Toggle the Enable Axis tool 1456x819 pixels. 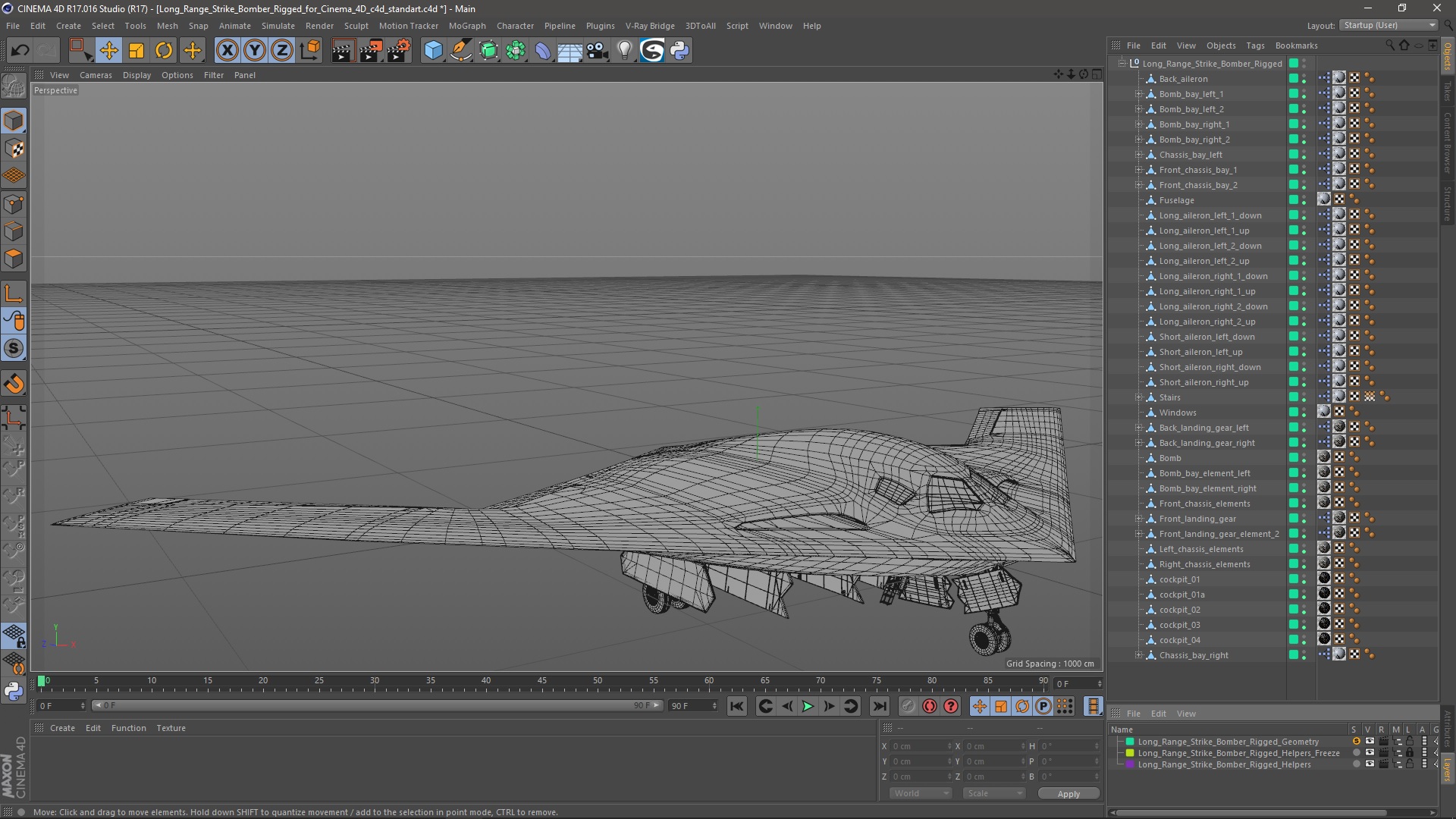click(x=14, y=293)
